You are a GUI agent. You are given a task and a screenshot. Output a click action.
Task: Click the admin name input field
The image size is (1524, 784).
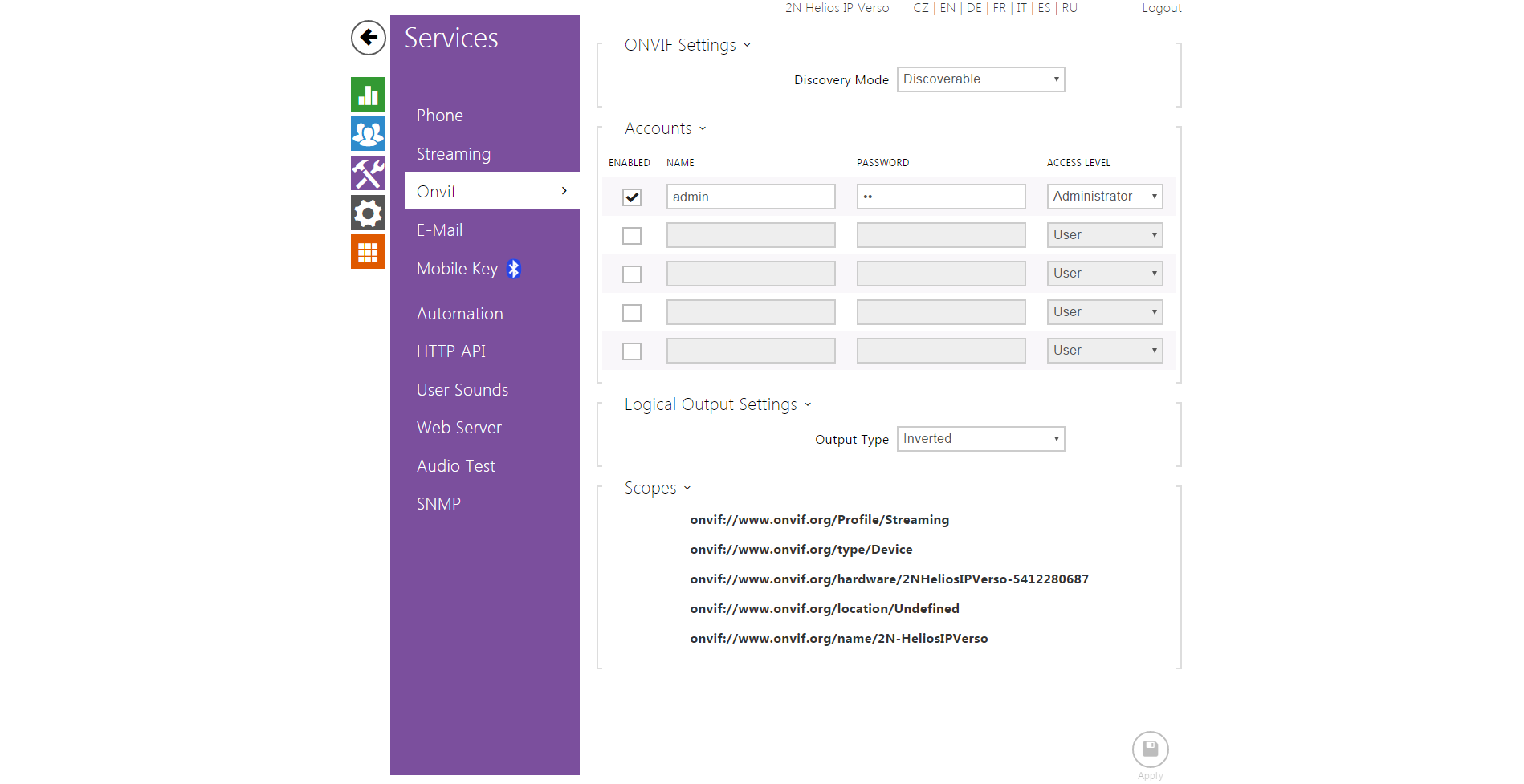pos(750,197)
